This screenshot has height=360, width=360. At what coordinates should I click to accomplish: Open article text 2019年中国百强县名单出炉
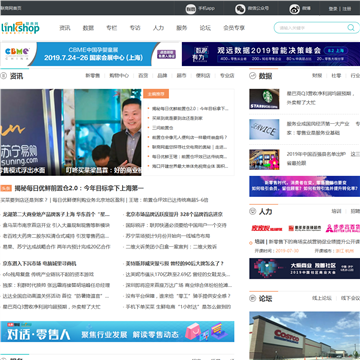pyautogui.click(x=316, y=154)
